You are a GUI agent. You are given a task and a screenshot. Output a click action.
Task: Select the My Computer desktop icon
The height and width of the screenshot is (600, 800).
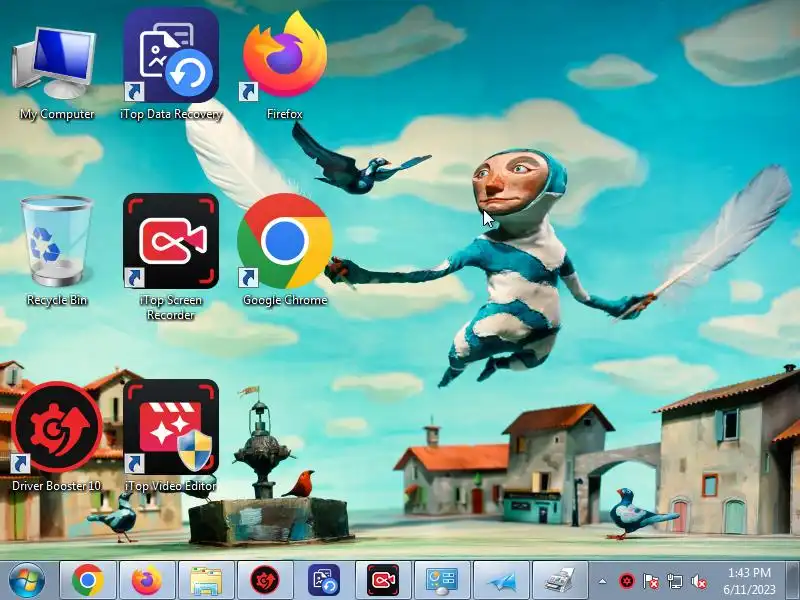coord(56,65)
